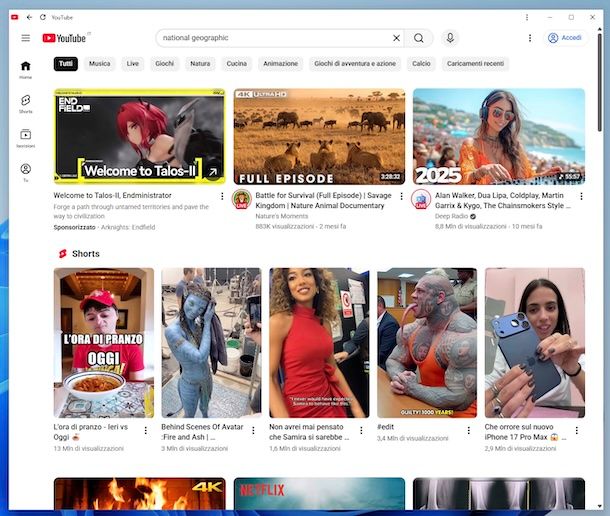Open the blue iPhone short thumbnail

click(x=535, y=343)
